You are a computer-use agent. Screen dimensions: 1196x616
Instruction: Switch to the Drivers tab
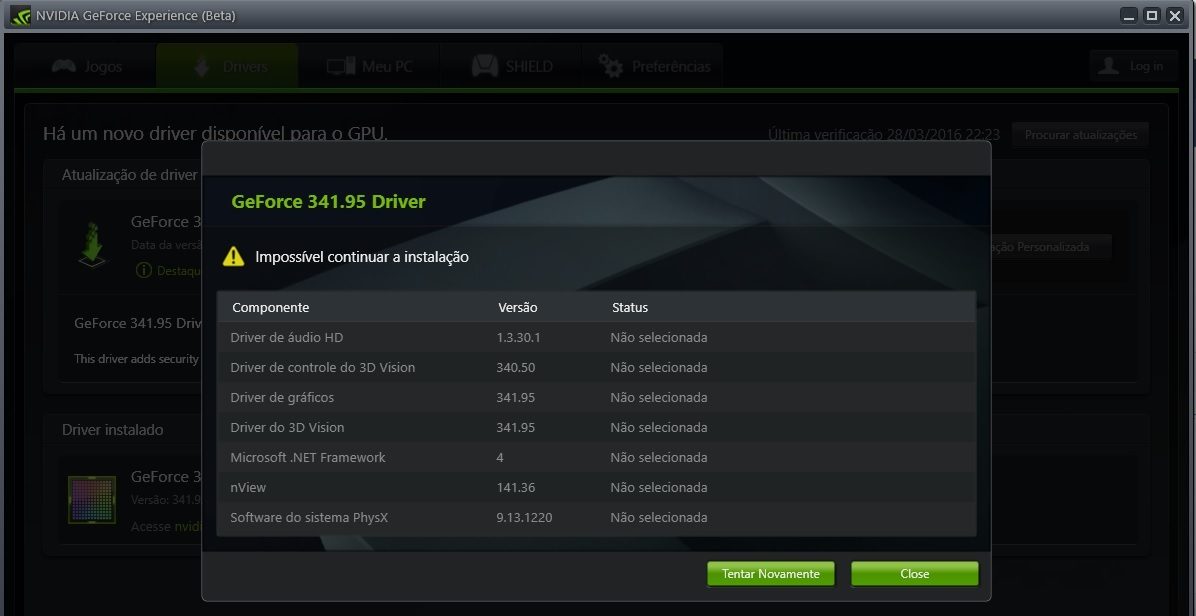coord(227,66)
